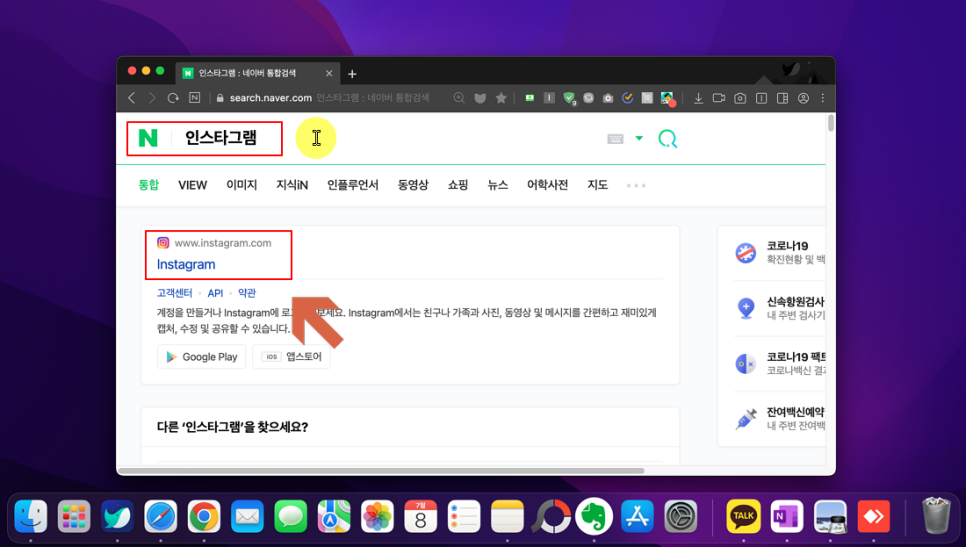Open the green shield adblock extension
Screen dimensions: 966x547
tap(569, 98)
